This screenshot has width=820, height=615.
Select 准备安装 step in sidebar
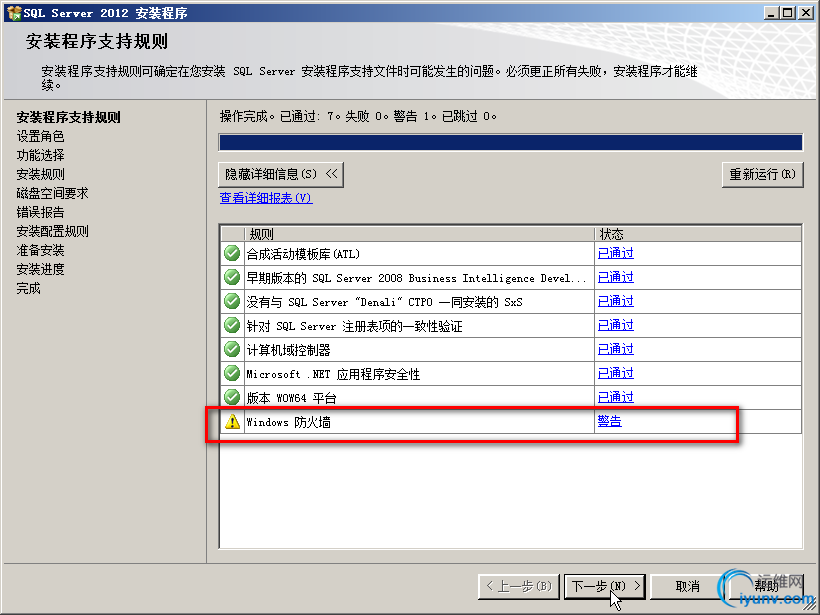coord(40,250)
